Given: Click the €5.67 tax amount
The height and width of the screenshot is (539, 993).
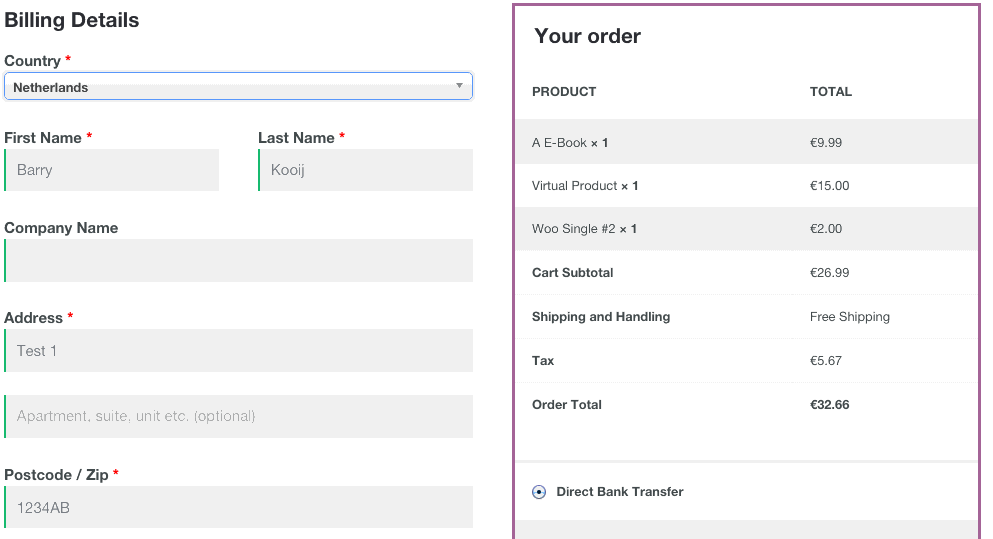Looking at the screenshot, I should pyautogui.click(x=826, y=361).
